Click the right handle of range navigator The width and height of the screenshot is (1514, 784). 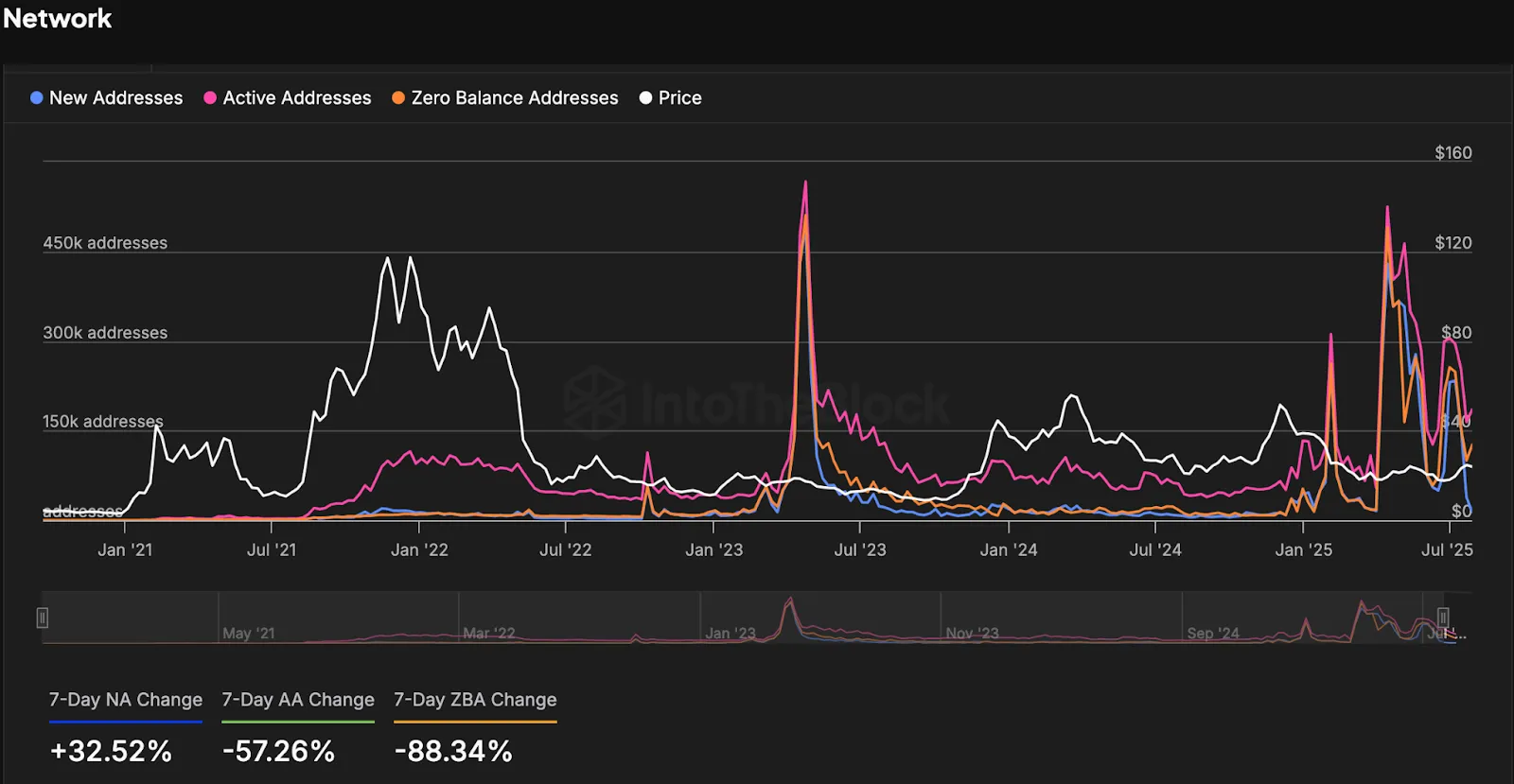1443,618
